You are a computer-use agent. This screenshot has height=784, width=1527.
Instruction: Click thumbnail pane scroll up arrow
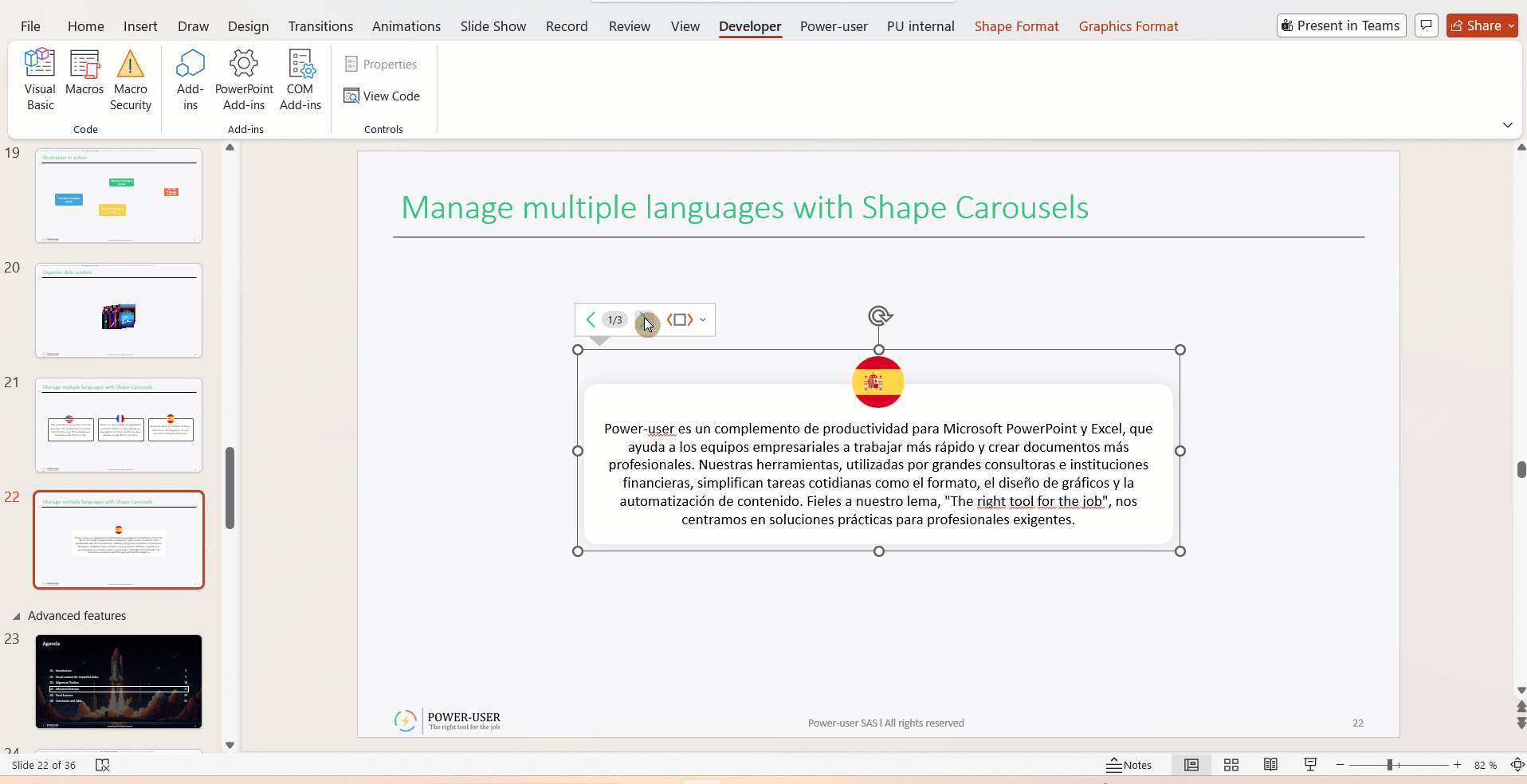click(230, 147)
